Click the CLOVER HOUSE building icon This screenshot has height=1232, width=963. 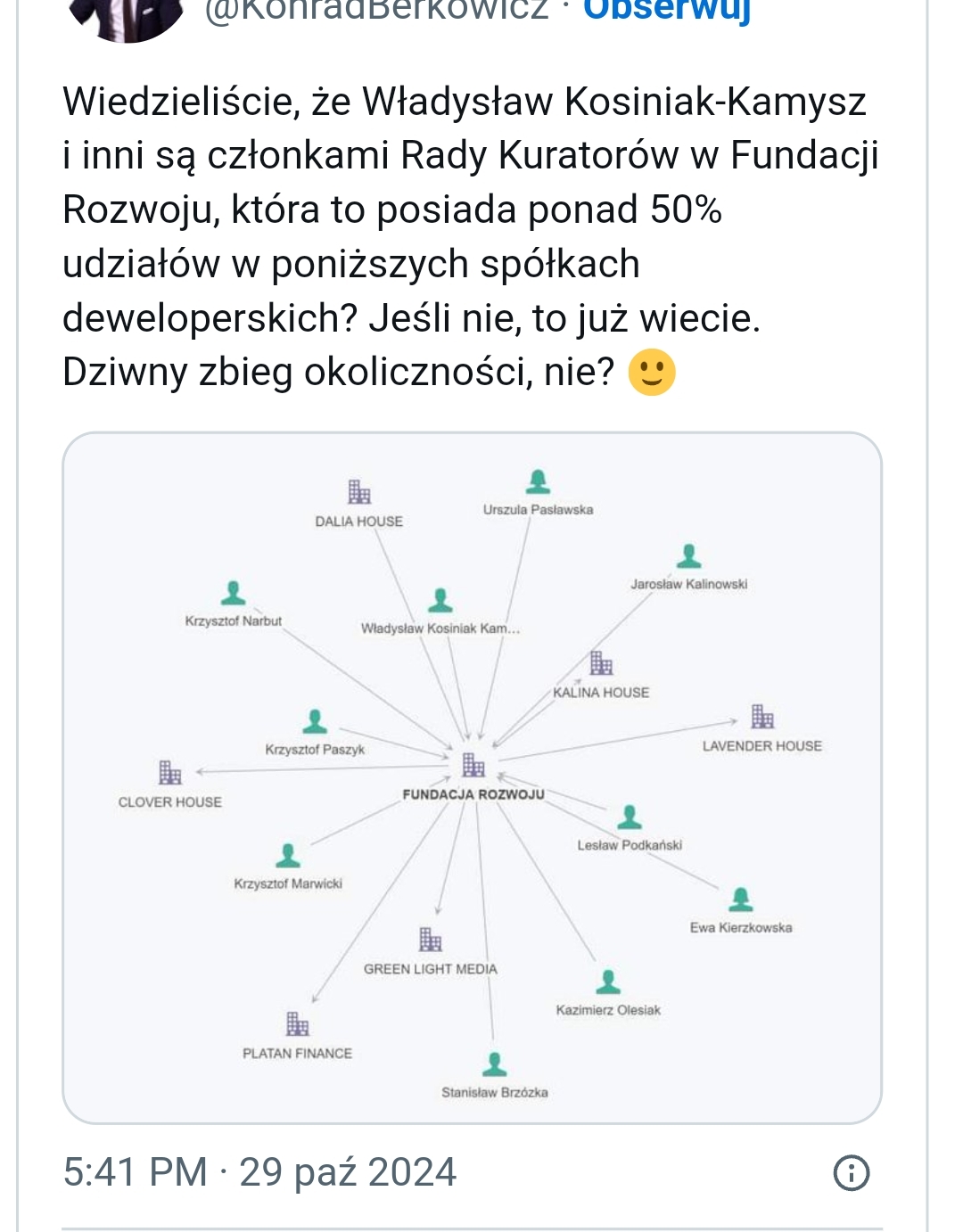169,772
